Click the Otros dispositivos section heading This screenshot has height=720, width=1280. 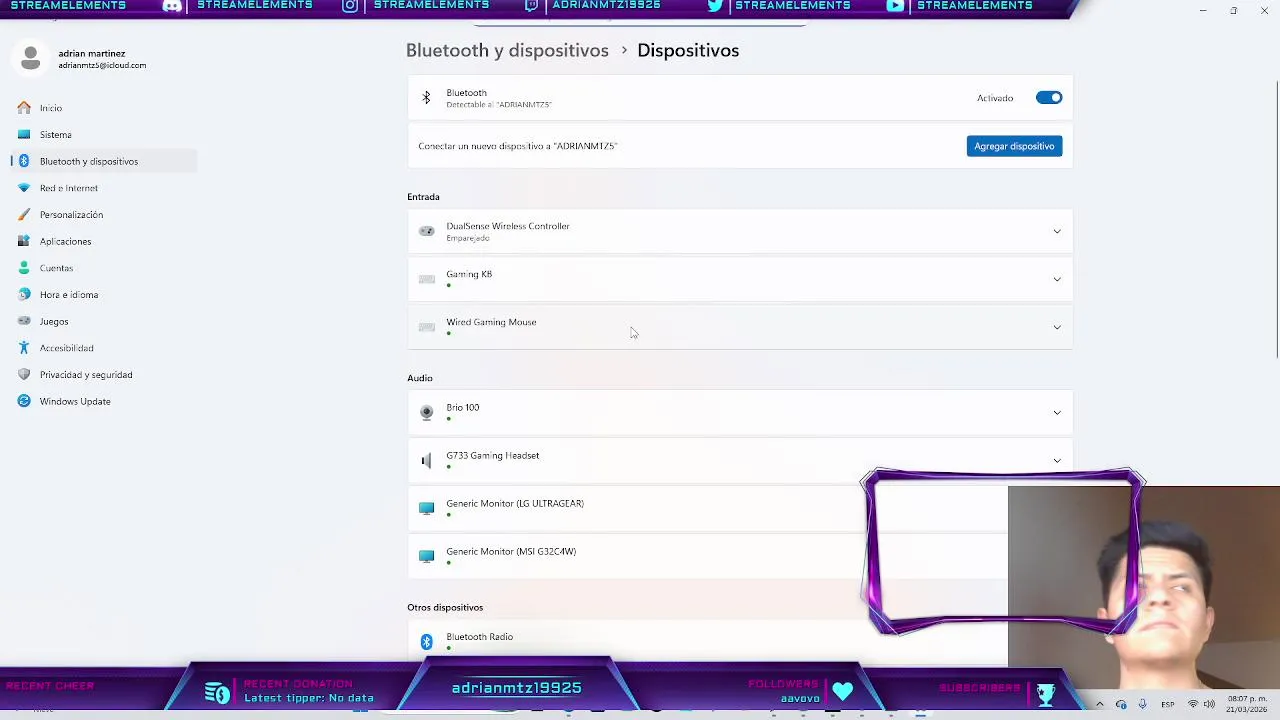pyautogui.click(x=445, y=607)
